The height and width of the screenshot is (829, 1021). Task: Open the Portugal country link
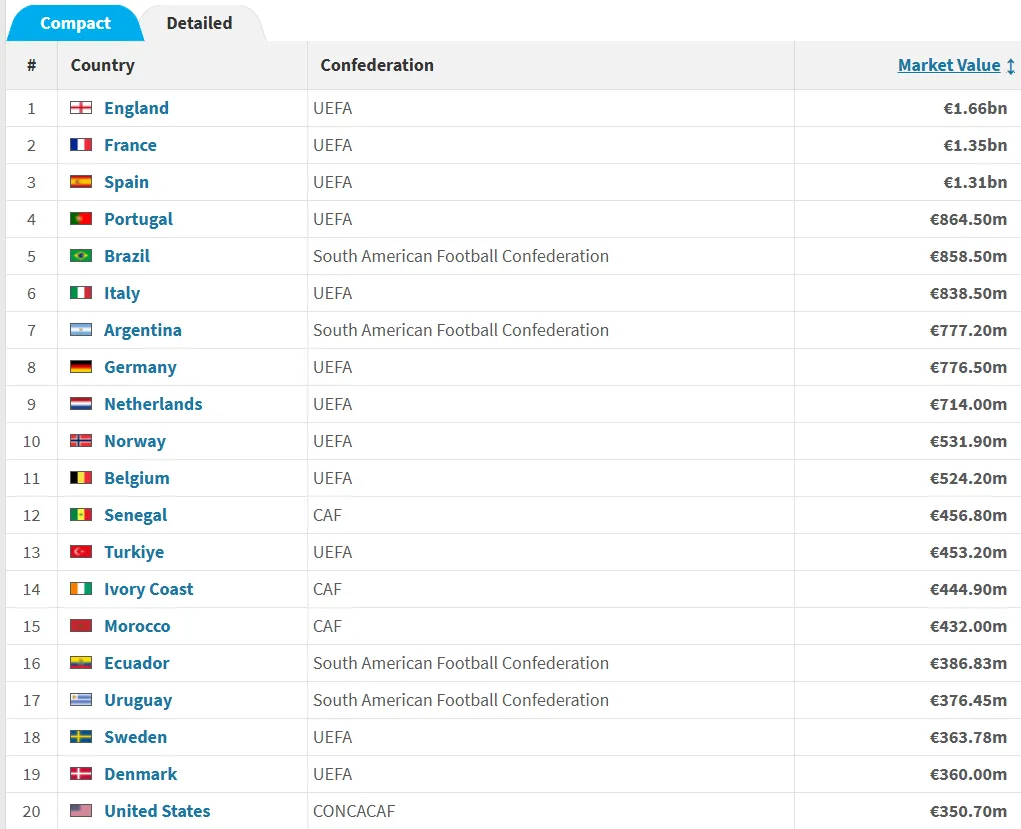[x=138, y=219]
